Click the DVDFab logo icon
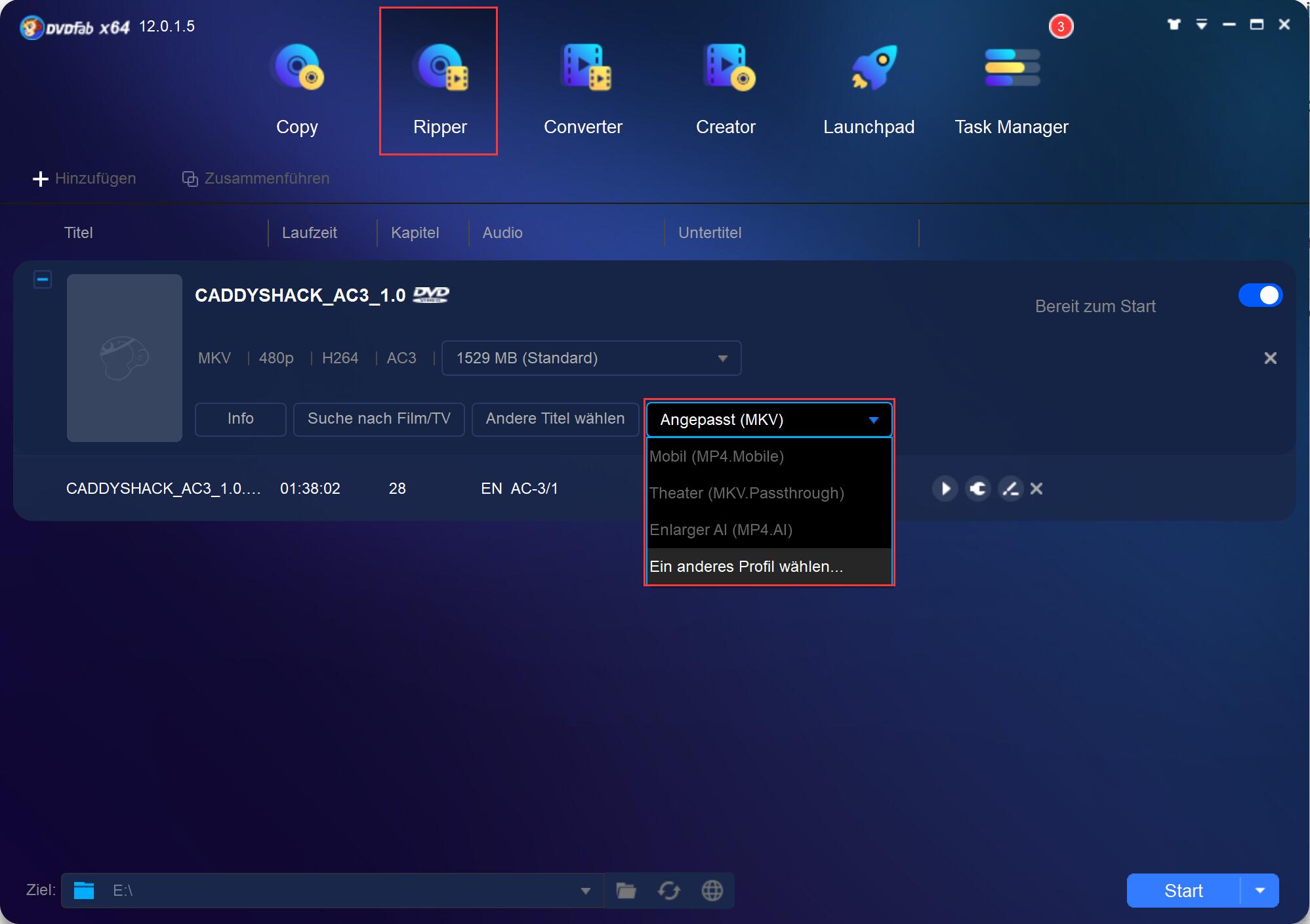This screenshot has width=1310, height=924. (x=31, y=28)
